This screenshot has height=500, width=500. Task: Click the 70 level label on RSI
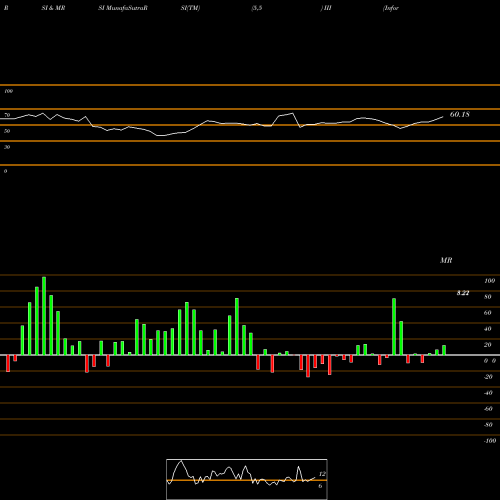(x=7, y=115)
